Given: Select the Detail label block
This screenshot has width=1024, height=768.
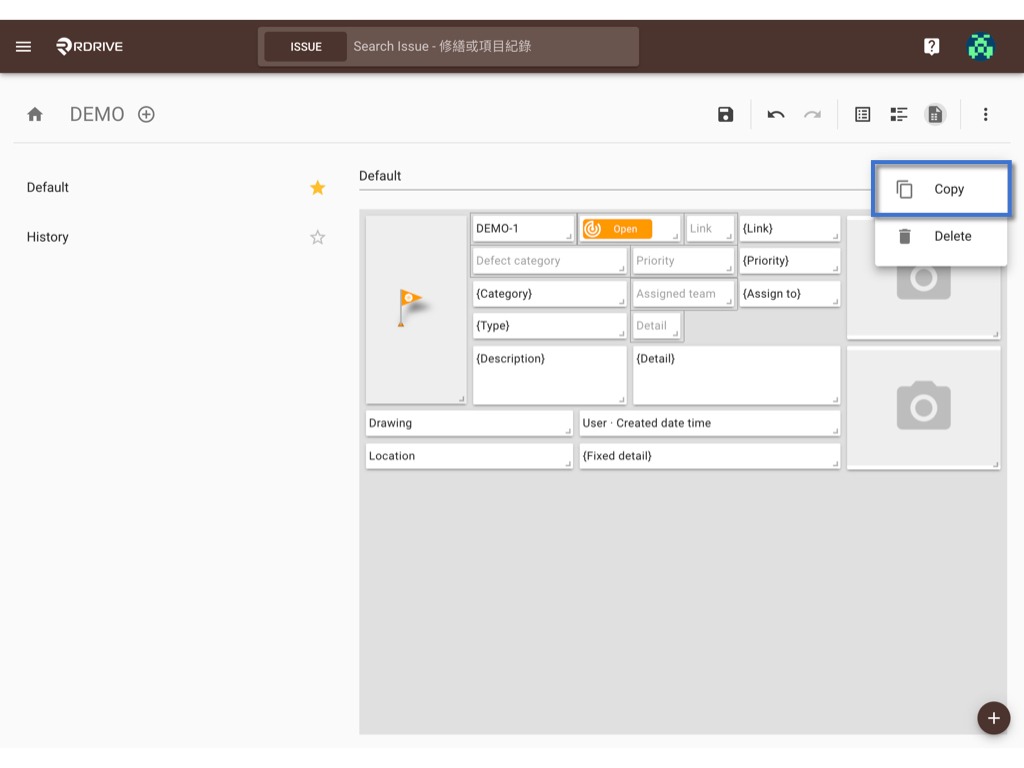Looking at the screenshot, I should (x=656, y=326).
